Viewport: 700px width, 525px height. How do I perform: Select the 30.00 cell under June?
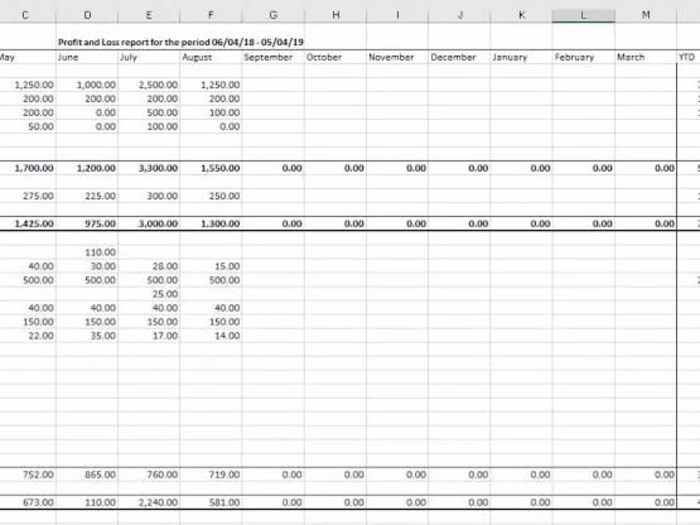click(x=87, y=266)
